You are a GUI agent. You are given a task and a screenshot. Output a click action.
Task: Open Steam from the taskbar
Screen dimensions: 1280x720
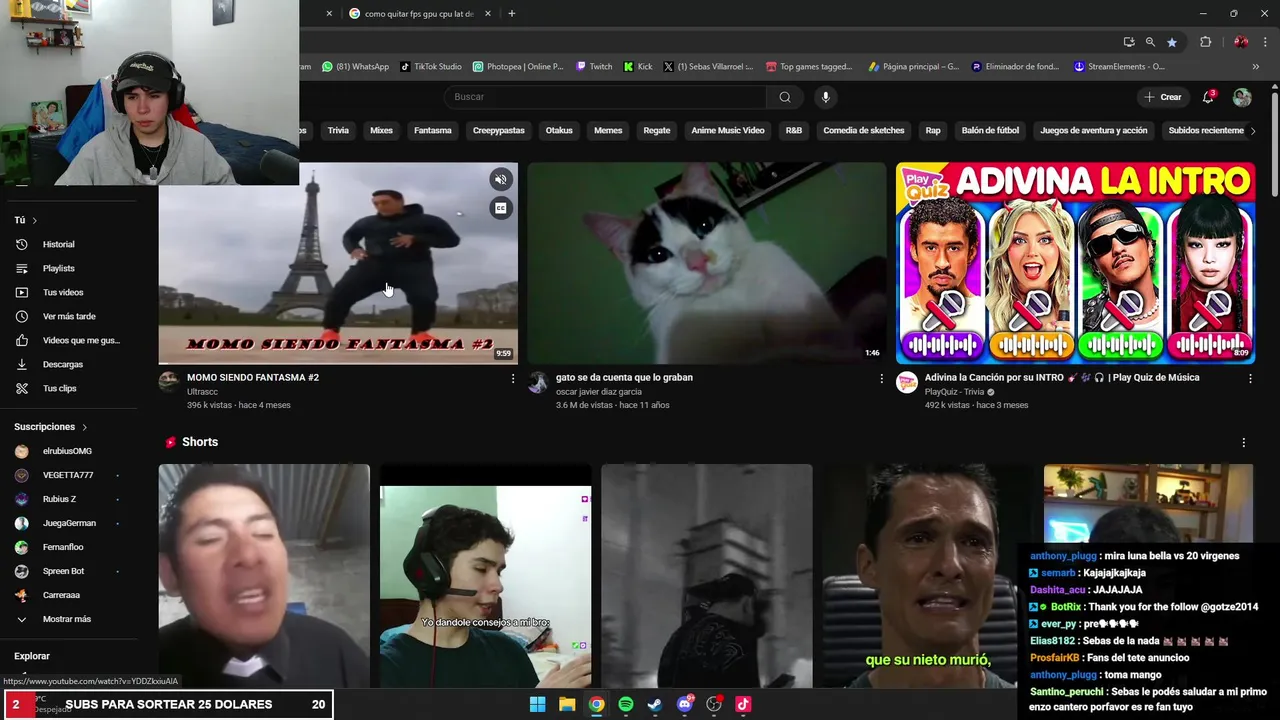click(x=655, y=704)
